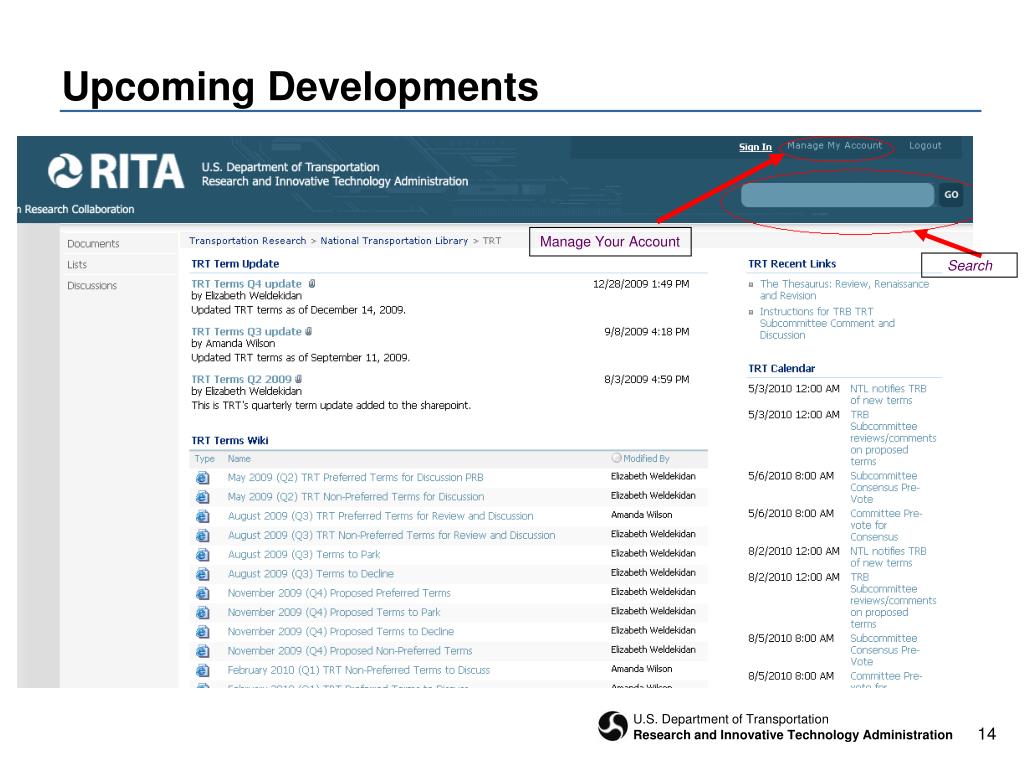
Task: Open Lists in the left navigation
Action: click(76, 264)
